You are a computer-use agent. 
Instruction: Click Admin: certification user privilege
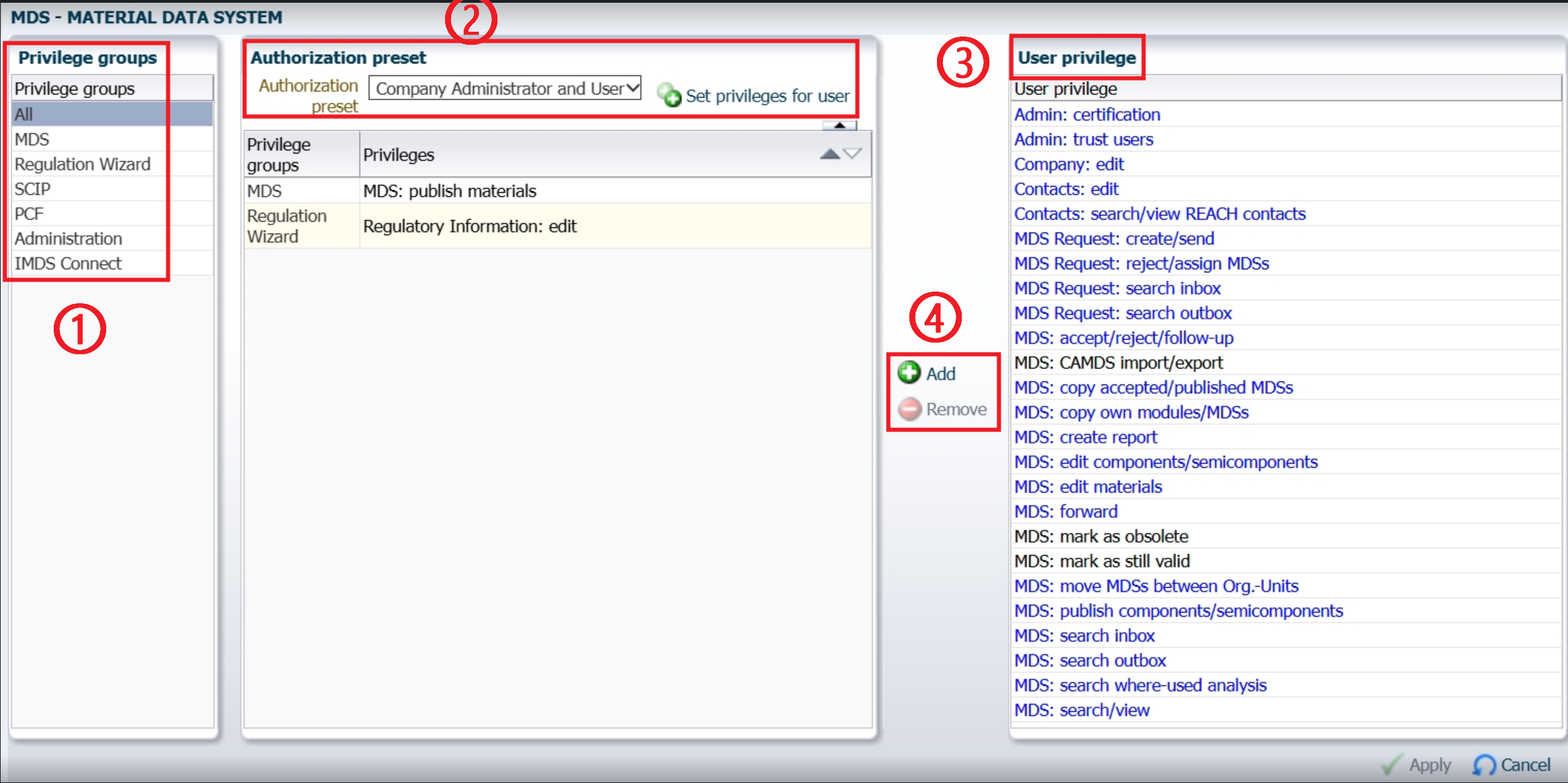(1087, 114)
